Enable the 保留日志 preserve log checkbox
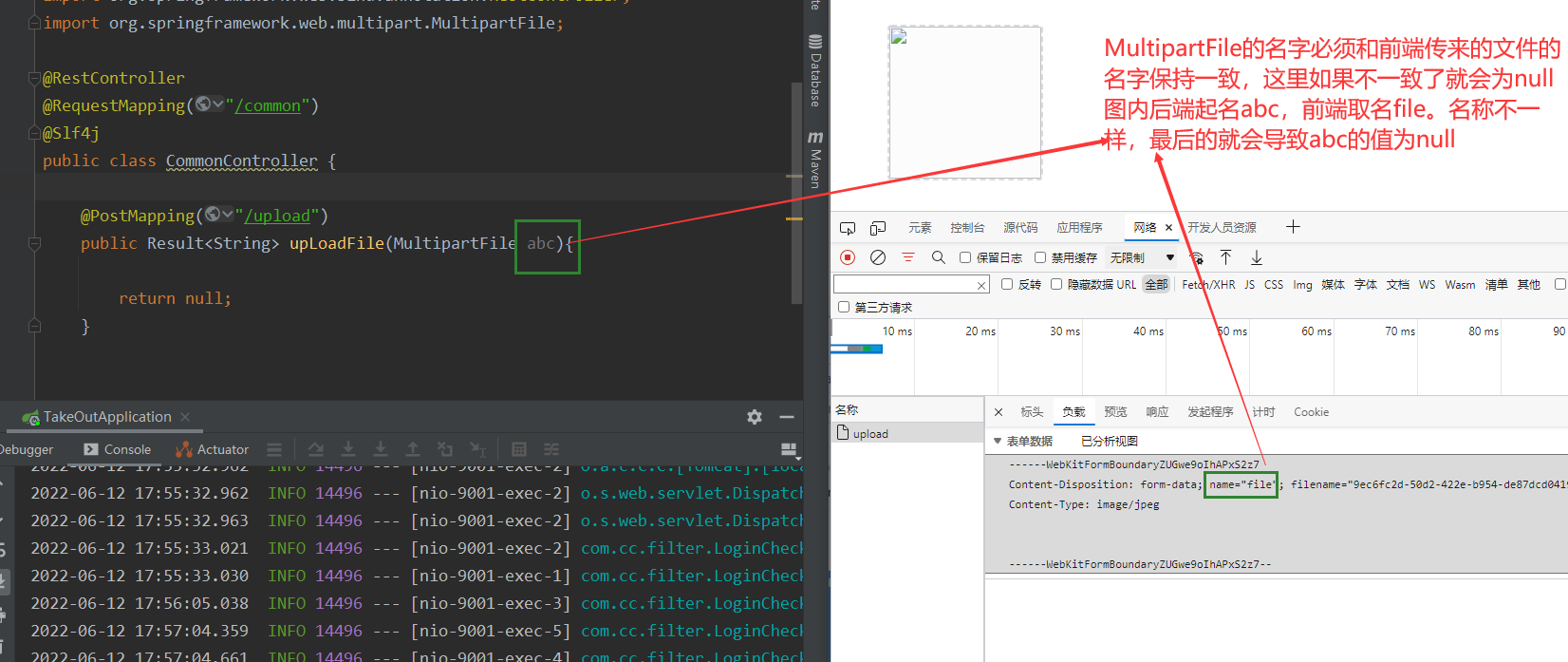Image resolution: width=1568 pixels, height=662 pixels. point(965,257)
